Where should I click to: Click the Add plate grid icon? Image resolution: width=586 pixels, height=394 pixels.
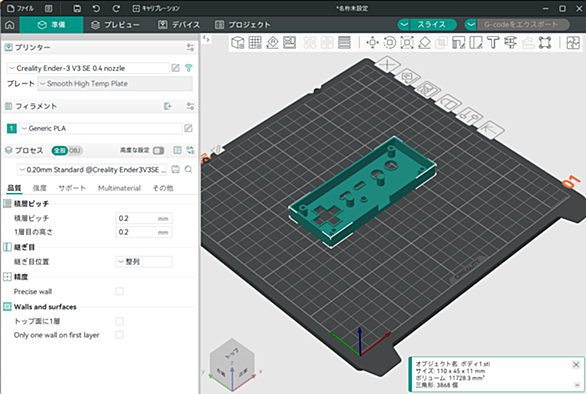(255, 43)
